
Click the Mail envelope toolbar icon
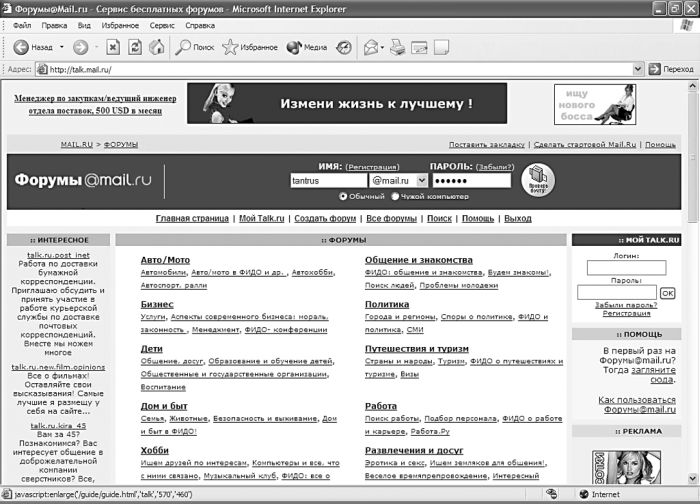tap(371, 47)
